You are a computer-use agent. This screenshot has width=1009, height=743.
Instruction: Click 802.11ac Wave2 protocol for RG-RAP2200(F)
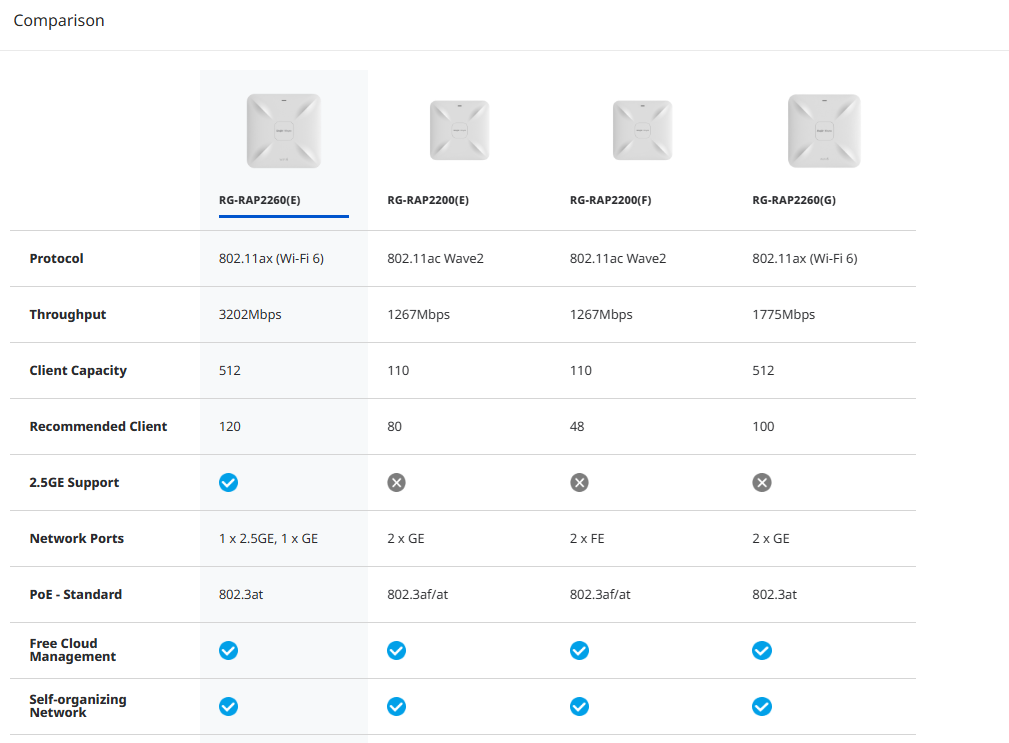[x=618, y=259]
